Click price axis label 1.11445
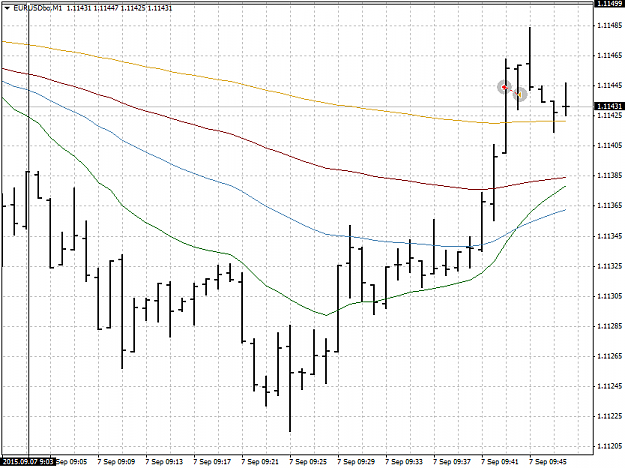Viewport: 625px width, 468px height. [x=609, y=85]
